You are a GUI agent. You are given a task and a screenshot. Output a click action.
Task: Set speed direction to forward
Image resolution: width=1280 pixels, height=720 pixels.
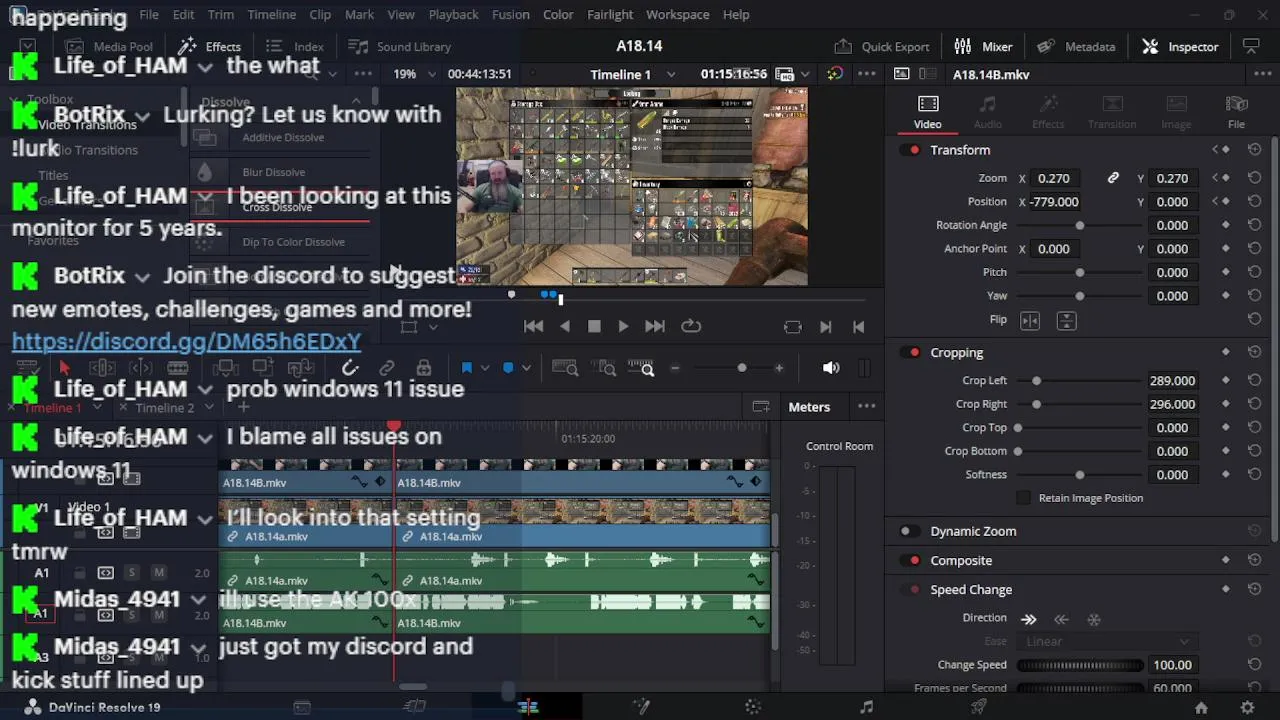(x=1028, y=619)
